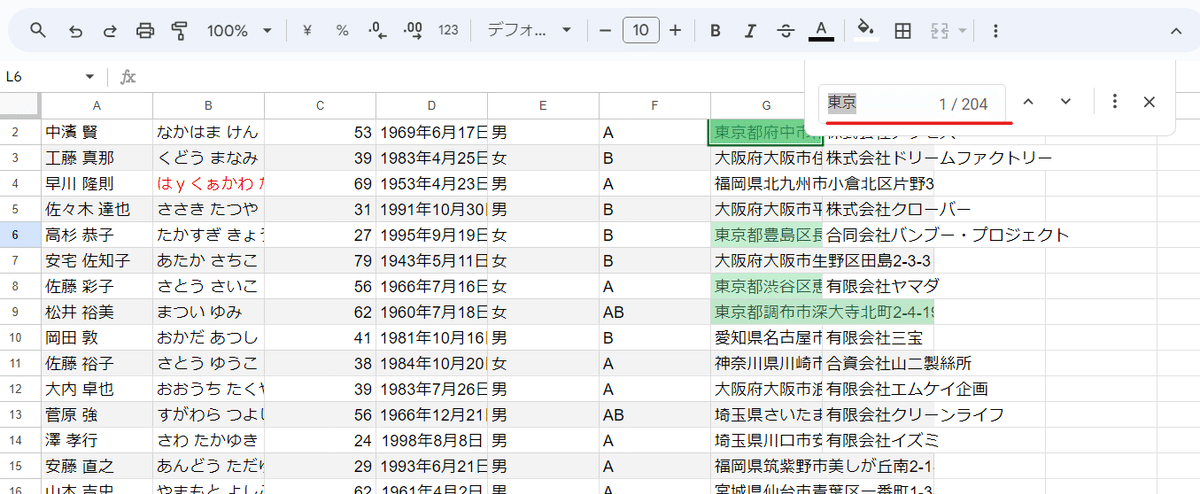Redo the last undone action
This screenshot has width=1200, height=494.
pyautogui.click(x=110, y=31)
